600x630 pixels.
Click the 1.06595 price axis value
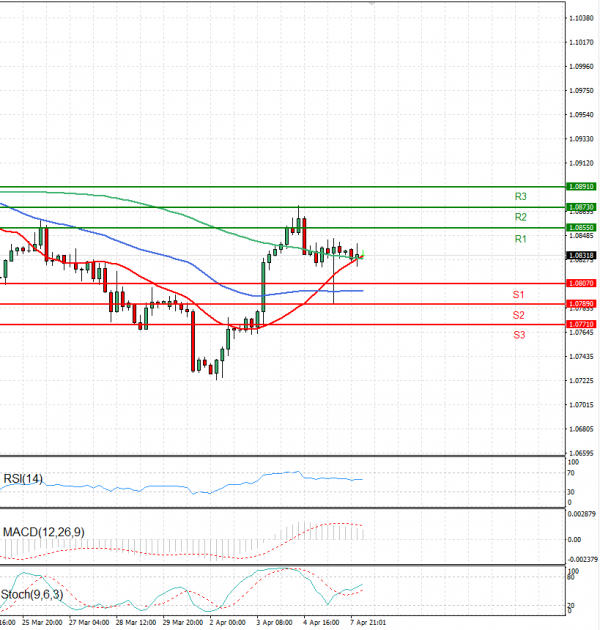point(582,453)
